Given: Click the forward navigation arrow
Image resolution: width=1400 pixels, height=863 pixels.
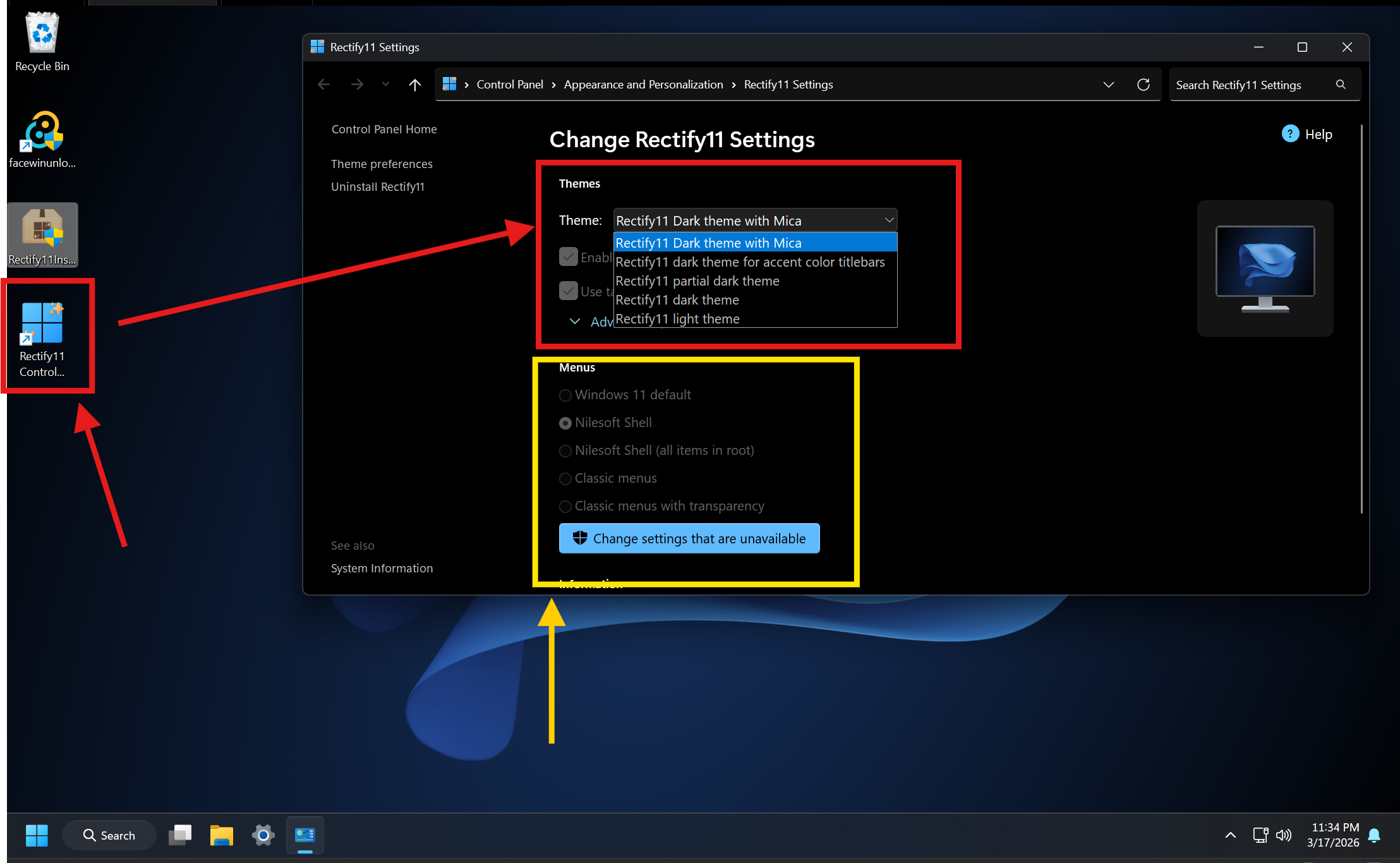Looking at the screenshot, I should click(357, 85).
